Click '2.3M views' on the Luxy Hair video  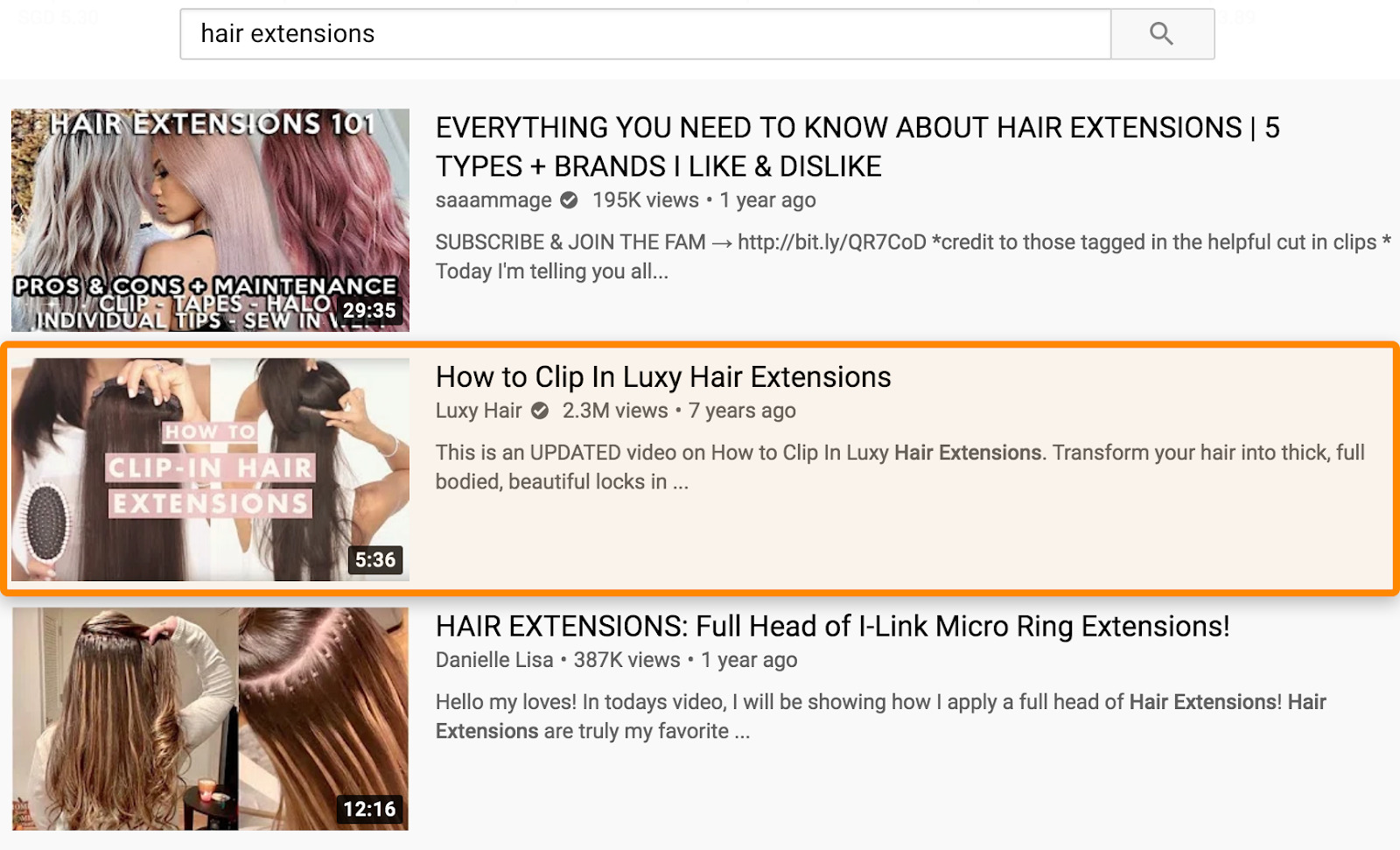613,410
